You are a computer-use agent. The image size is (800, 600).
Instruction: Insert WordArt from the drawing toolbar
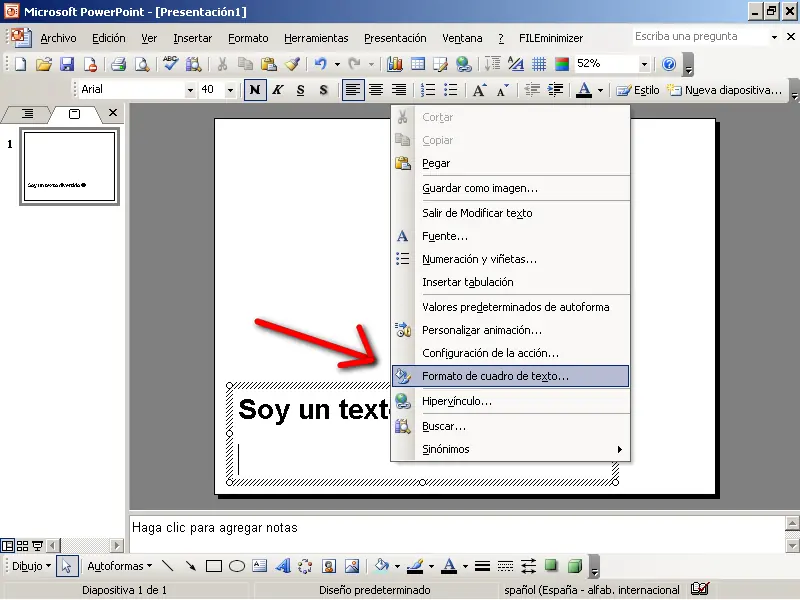(283, 566)
